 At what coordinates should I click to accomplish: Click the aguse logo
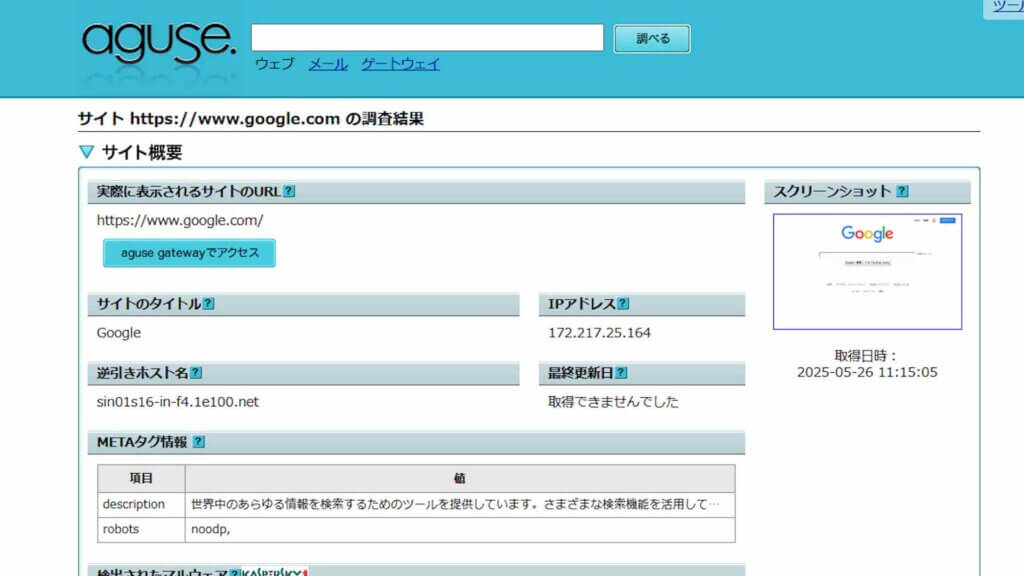[x=159, y=41]
